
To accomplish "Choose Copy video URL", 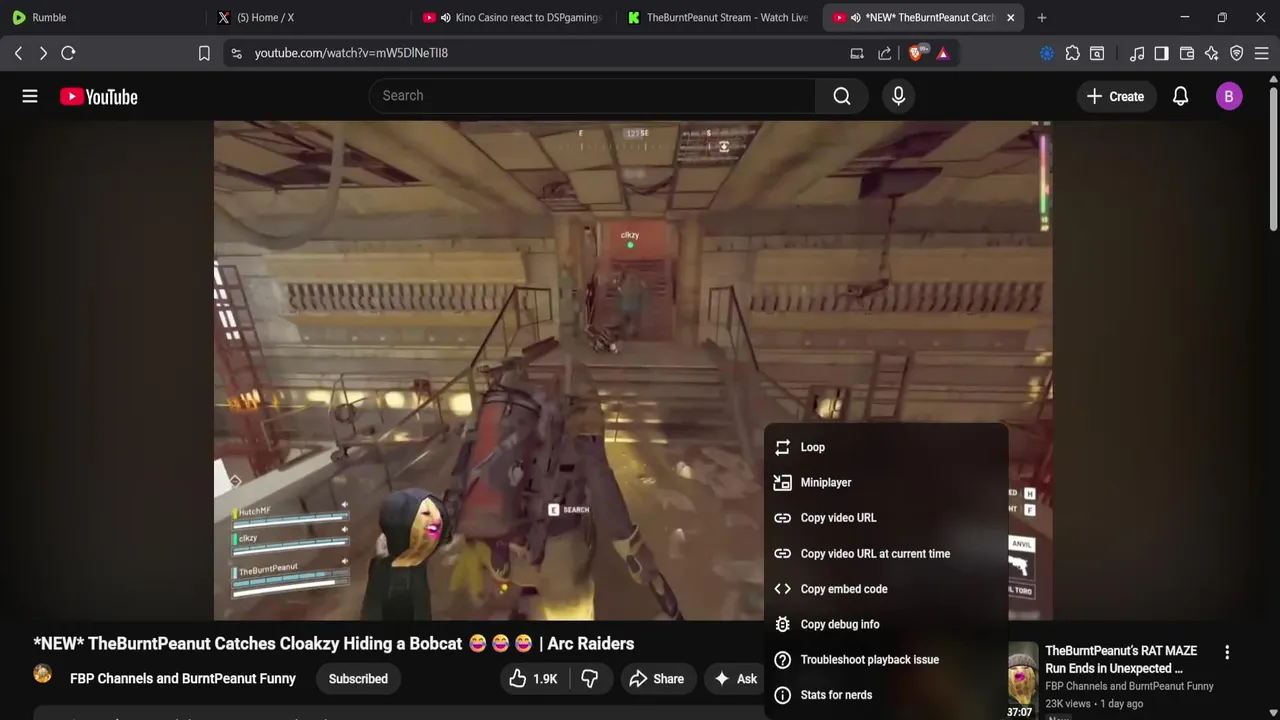I will coord(886,518).
